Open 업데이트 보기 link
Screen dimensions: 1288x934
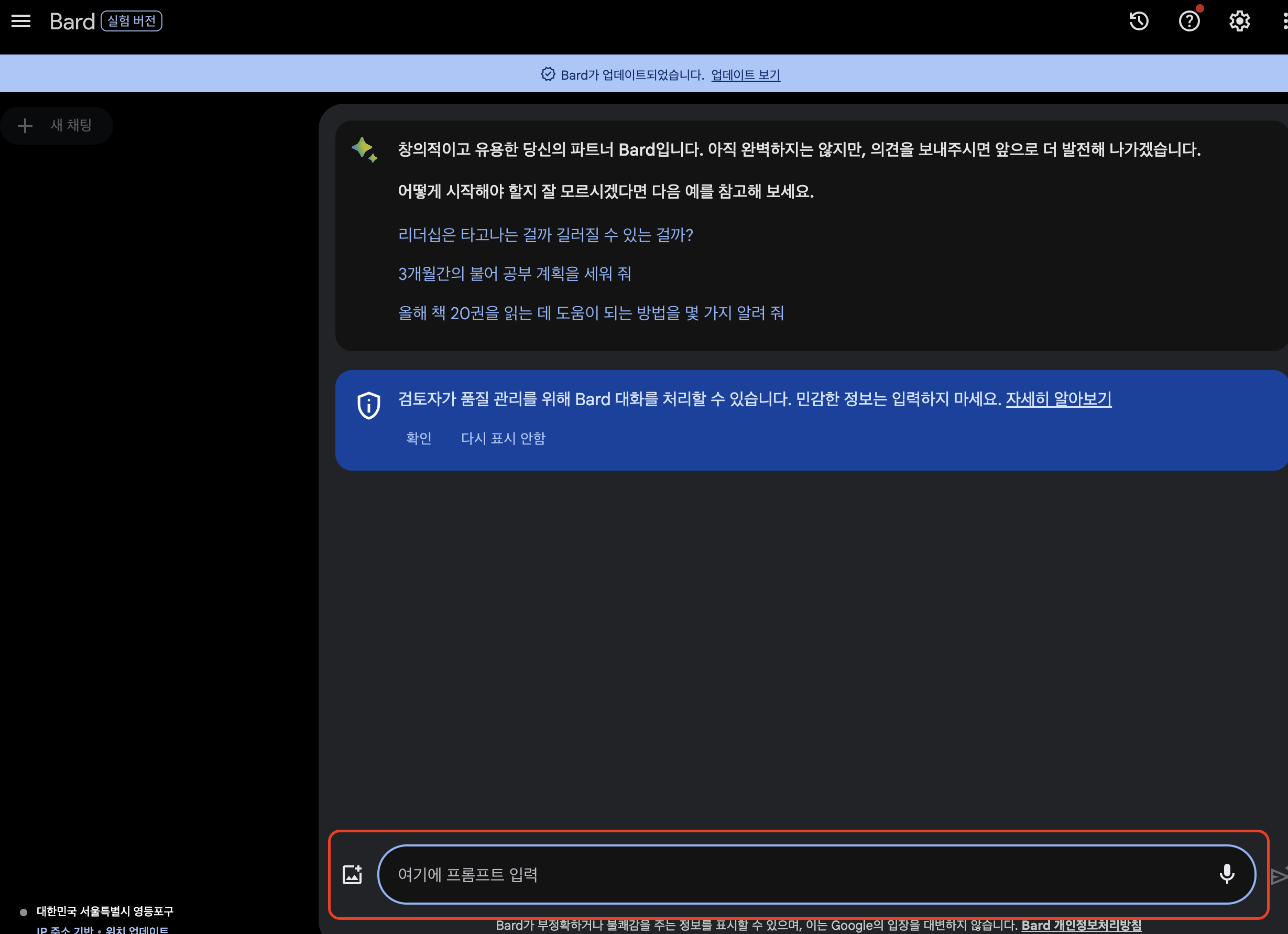coord(746,75)
